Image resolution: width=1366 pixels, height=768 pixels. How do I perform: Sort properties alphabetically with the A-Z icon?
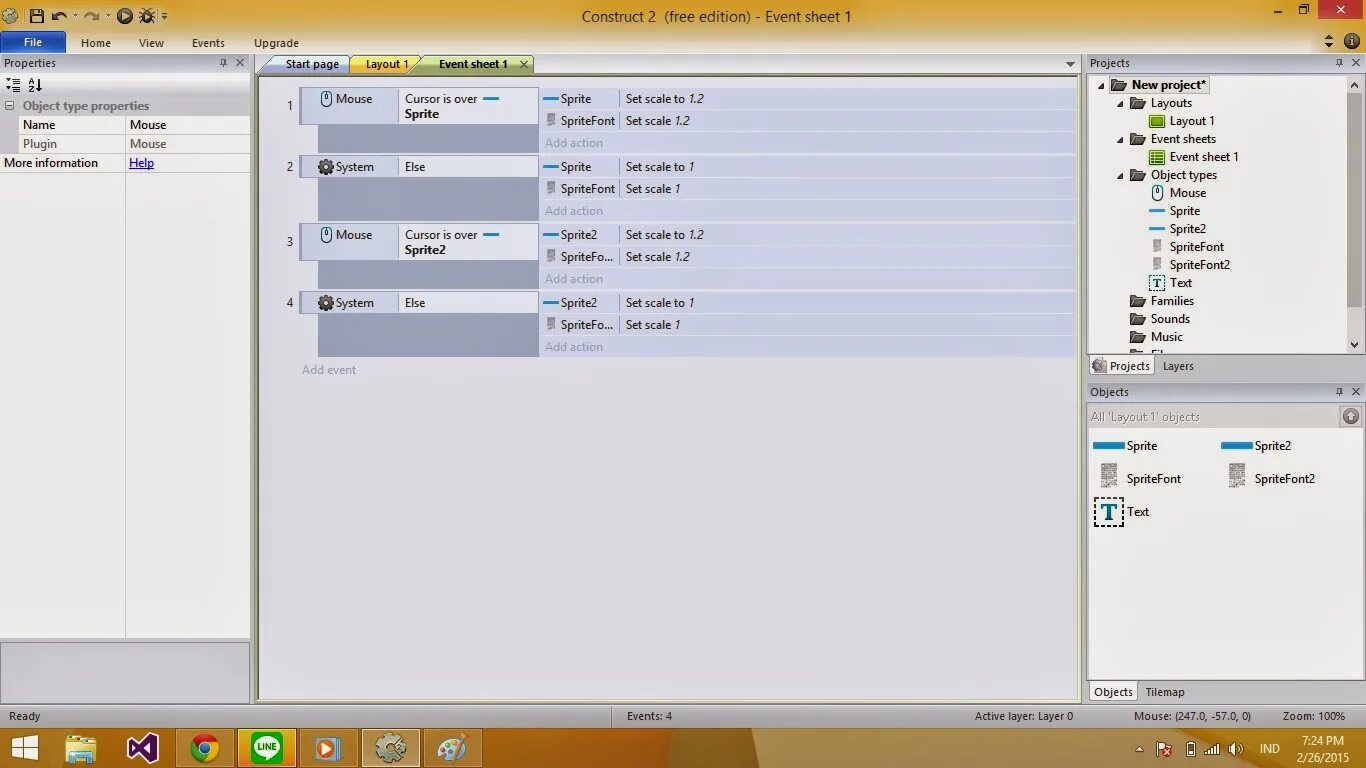[35, 85]
